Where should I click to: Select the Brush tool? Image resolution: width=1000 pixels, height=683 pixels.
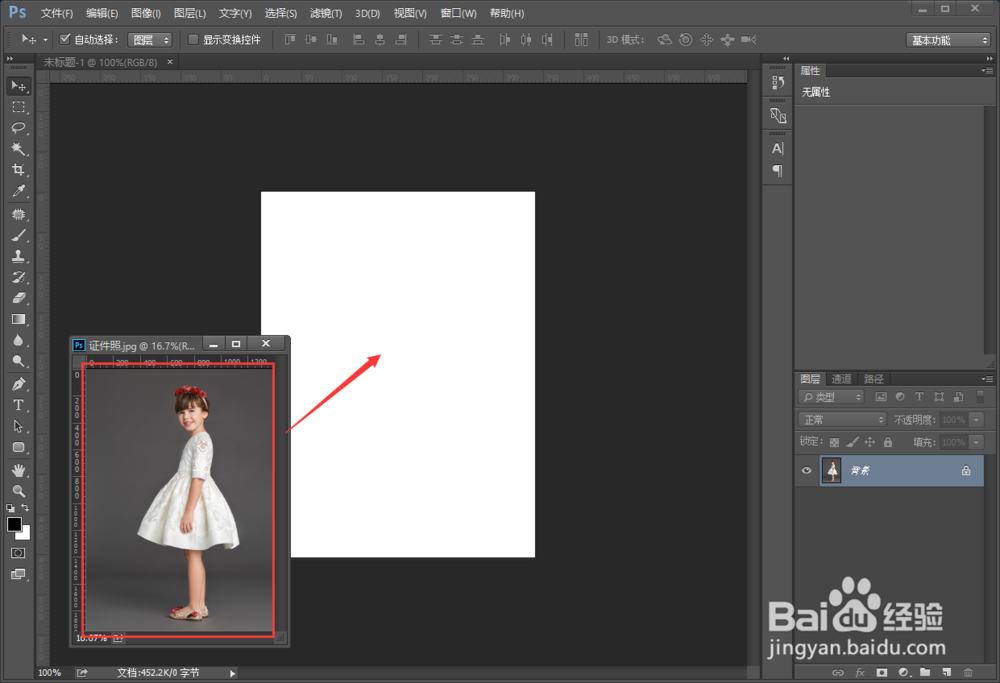[18, 235]
